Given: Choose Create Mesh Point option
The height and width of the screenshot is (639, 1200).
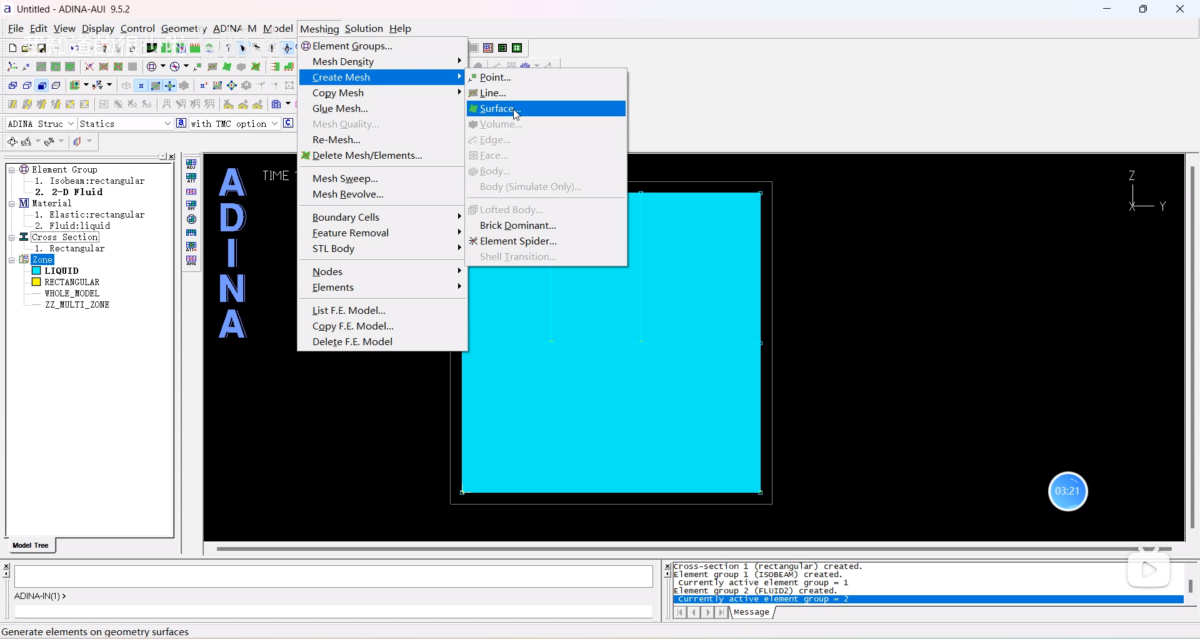Looking at the screenshot, I should (546, 77).
